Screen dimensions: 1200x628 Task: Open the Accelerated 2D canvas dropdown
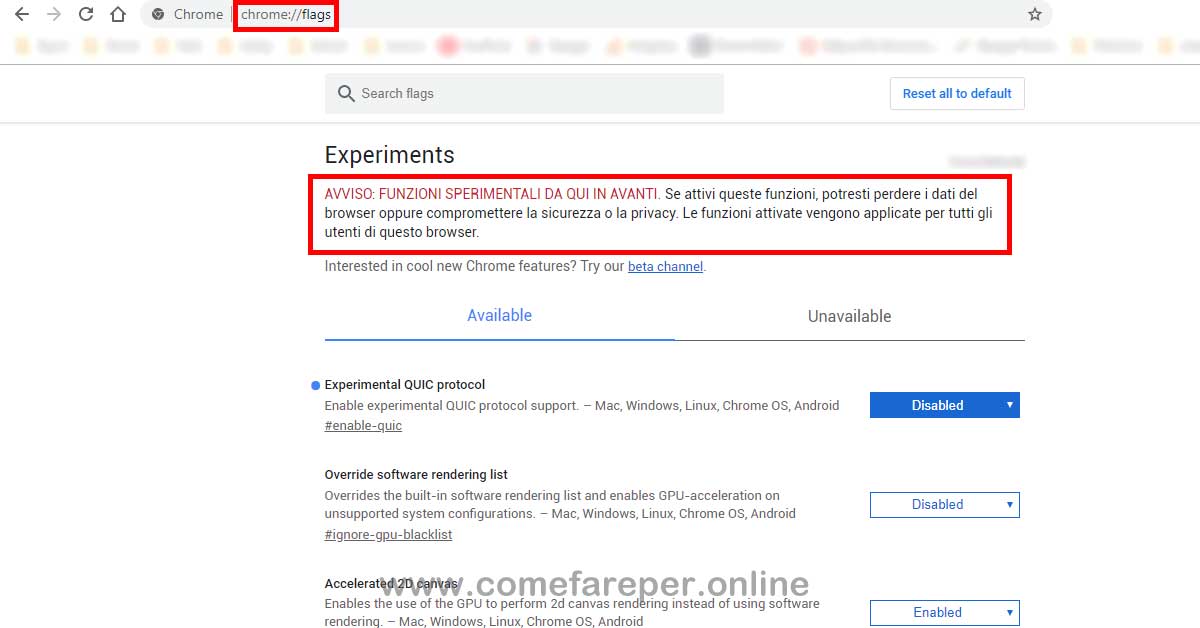point(944,613)
